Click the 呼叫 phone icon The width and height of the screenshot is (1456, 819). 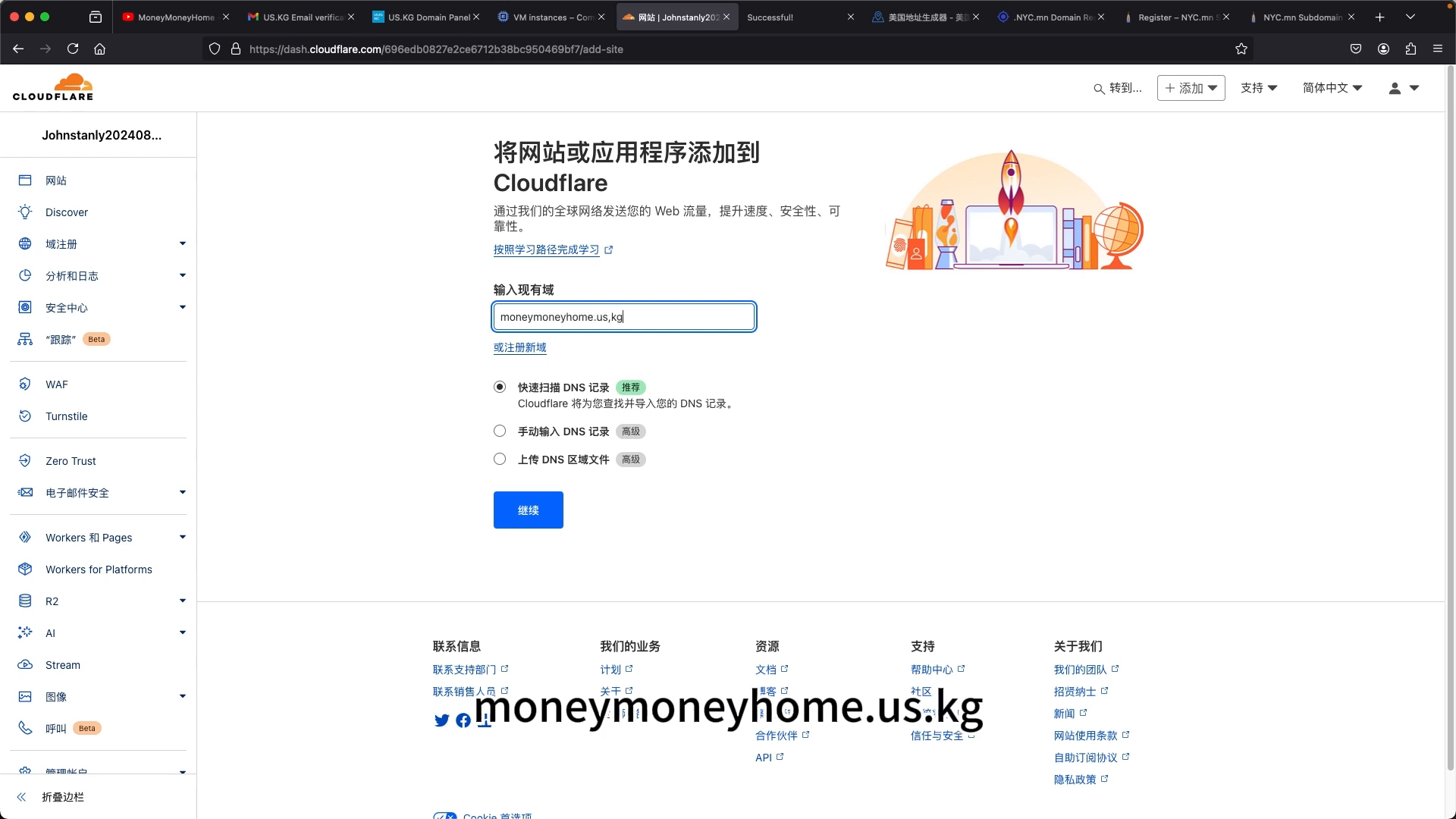[25, 728]
